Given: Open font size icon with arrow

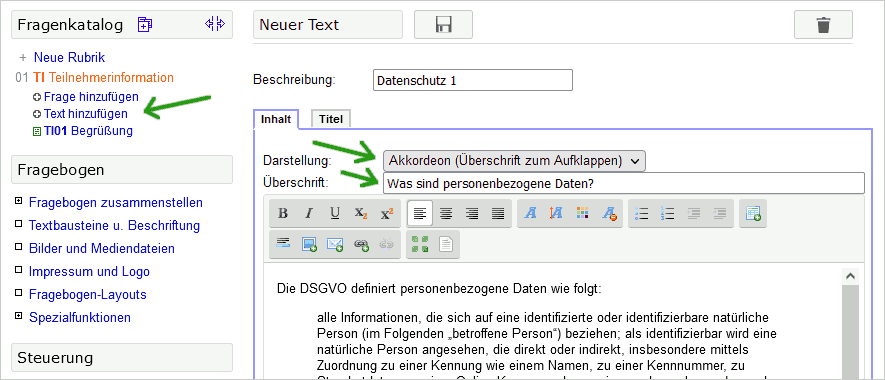Looking at the screenshot, I should coord(556,213).
